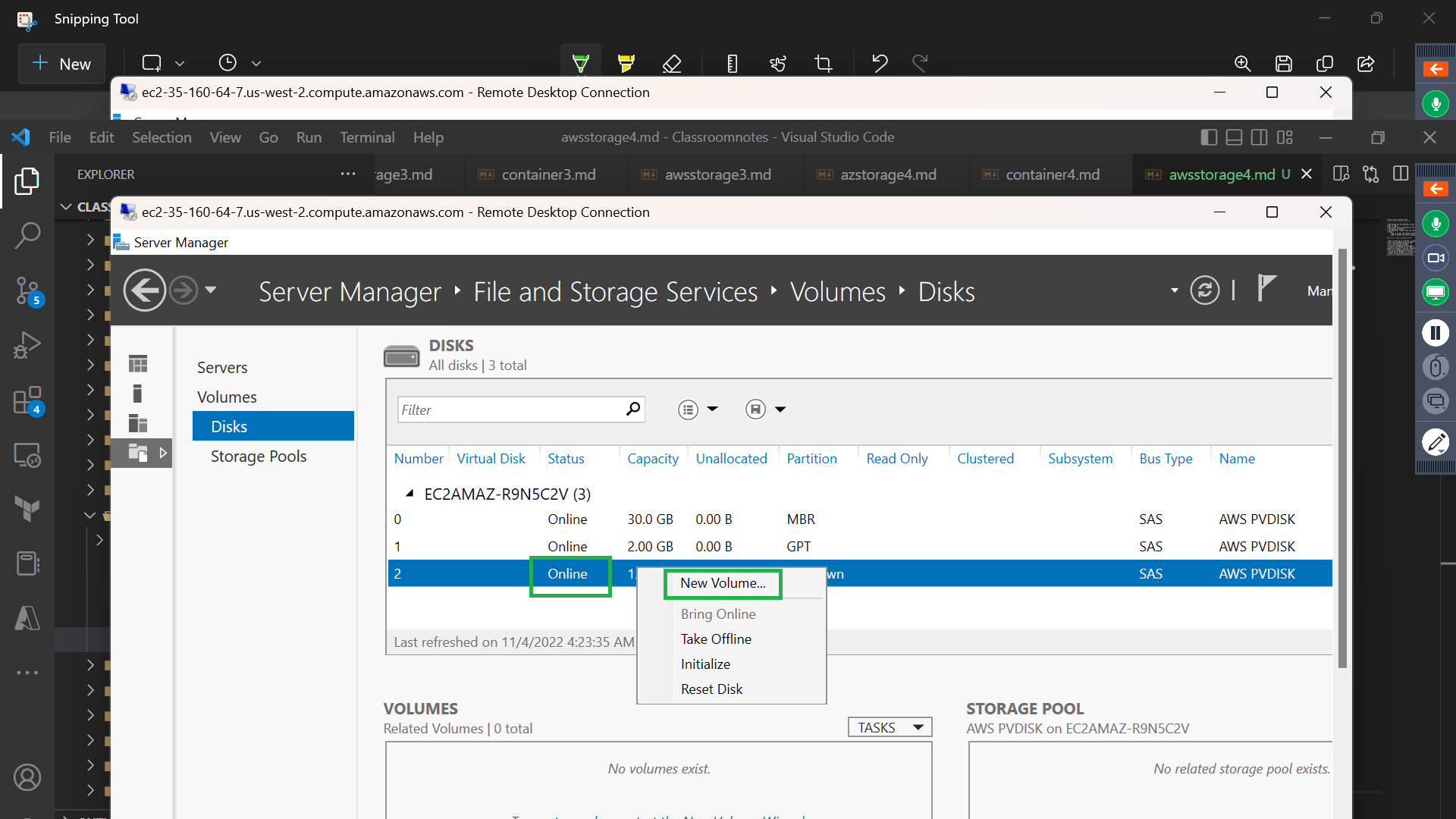Select the highlighter tool in Snipping Tool
This screenshot has height=819, width=1456.
click(x=626, y=63)
